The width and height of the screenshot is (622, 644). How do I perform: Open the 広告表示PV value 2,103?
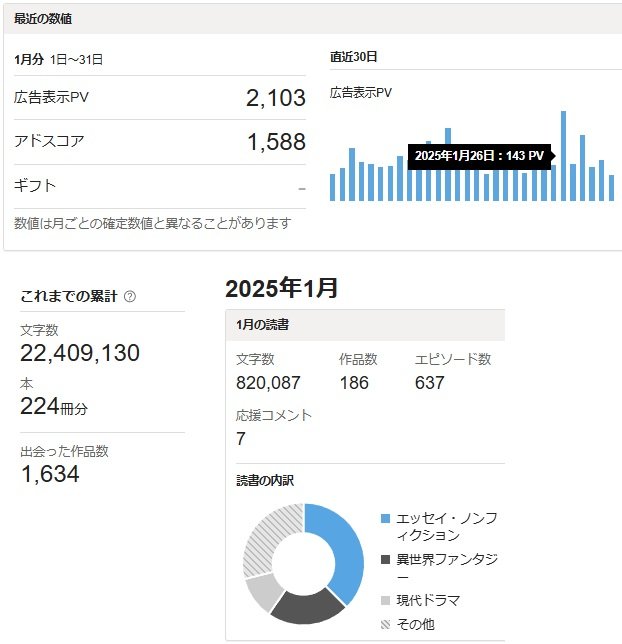coord(275,98)
